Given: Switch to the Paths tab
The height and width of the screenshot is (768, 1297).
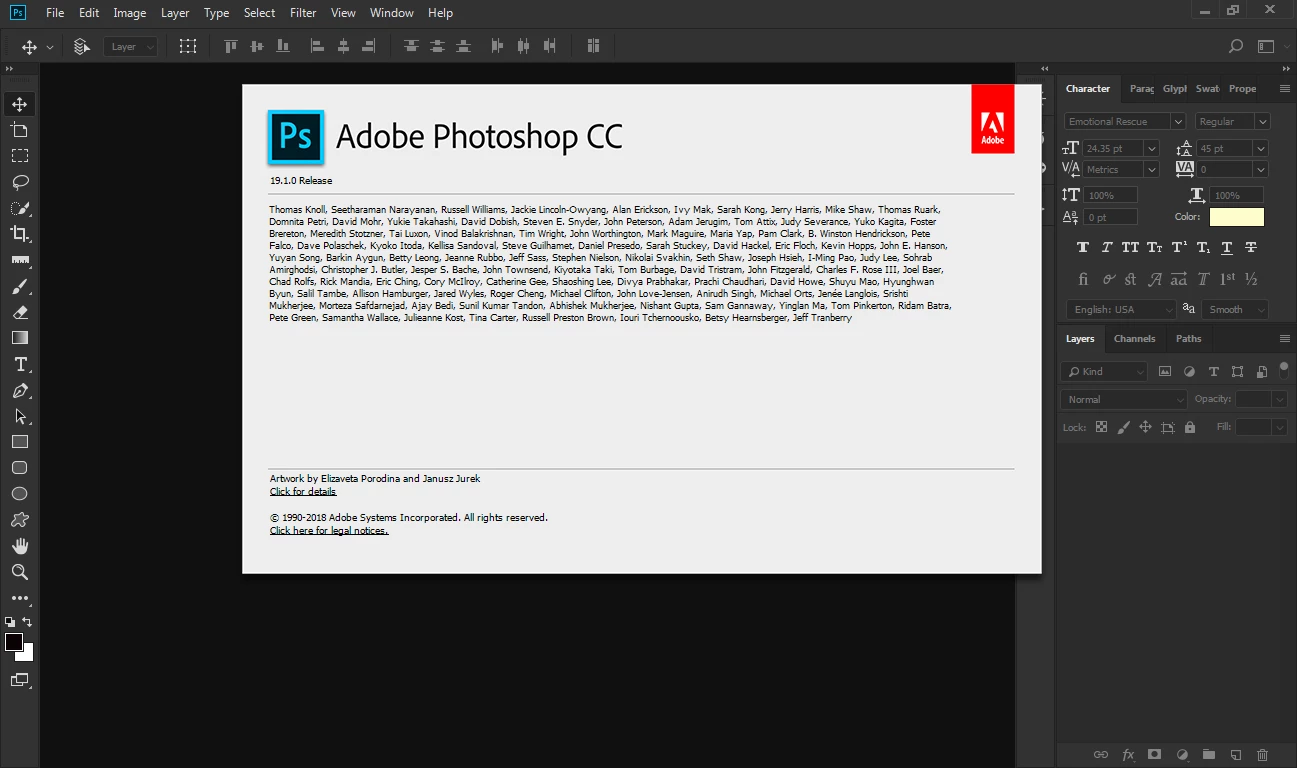Looking at the screenshot, I should [1189, 339].
